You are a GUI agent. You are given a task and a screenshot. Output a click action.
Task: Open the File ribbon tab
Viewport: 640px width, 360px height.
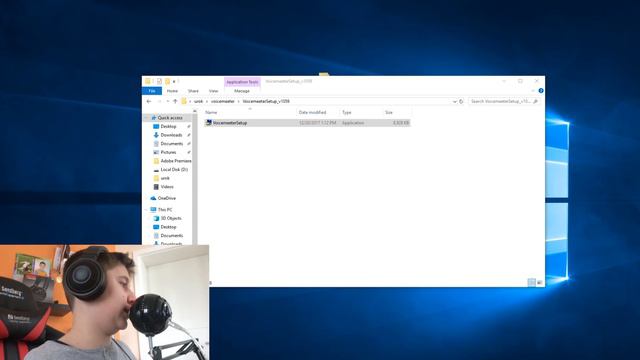152,91
